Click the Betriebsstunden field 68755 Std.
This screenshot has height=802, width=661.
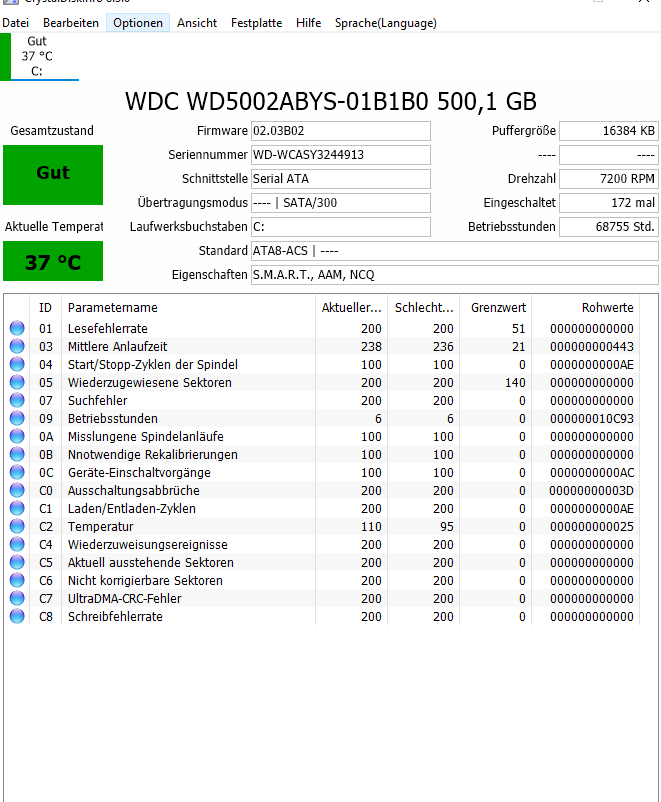coord(609,227)
